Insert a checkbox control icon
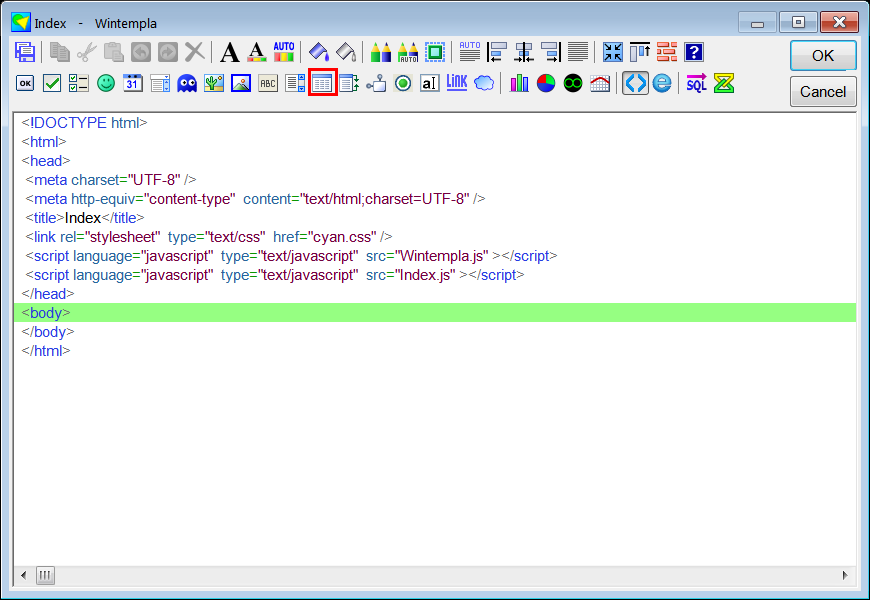The height and width of the screenshot is (600, 870). point(52,84)
